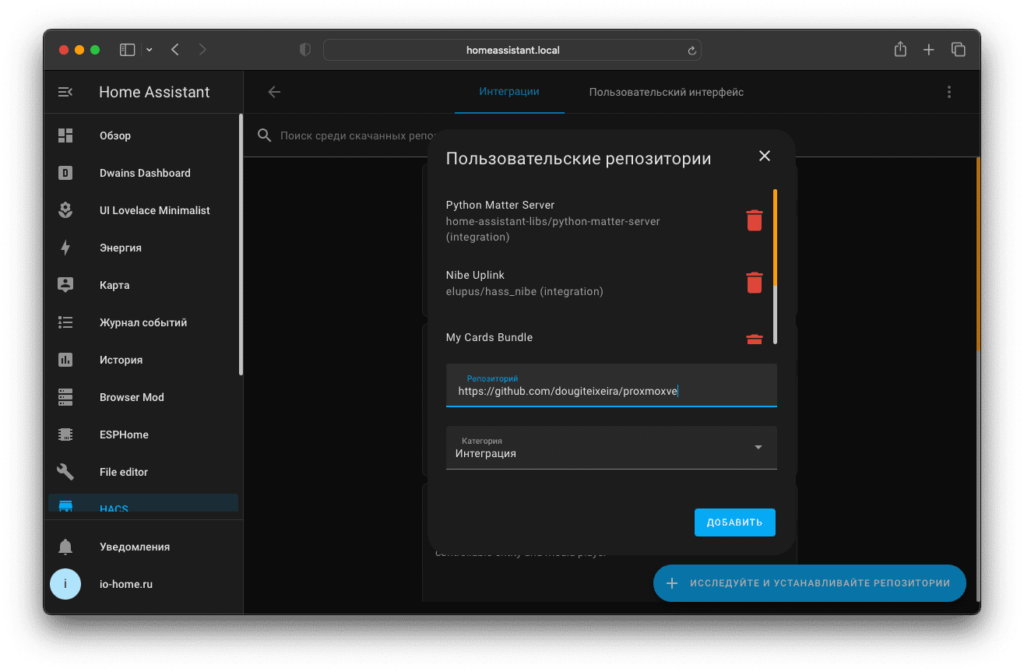
Task: Click the search magnifier icon
Action: [x=264, y=135]
